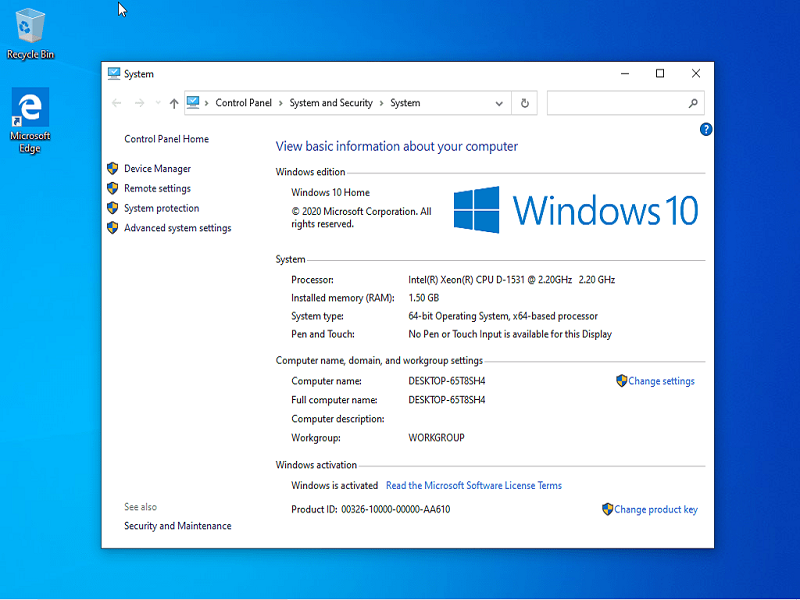Image resolution: width=800 pixels, height=600 pixels.
Task: Open Help with the blue question mark
Action: 706,130
